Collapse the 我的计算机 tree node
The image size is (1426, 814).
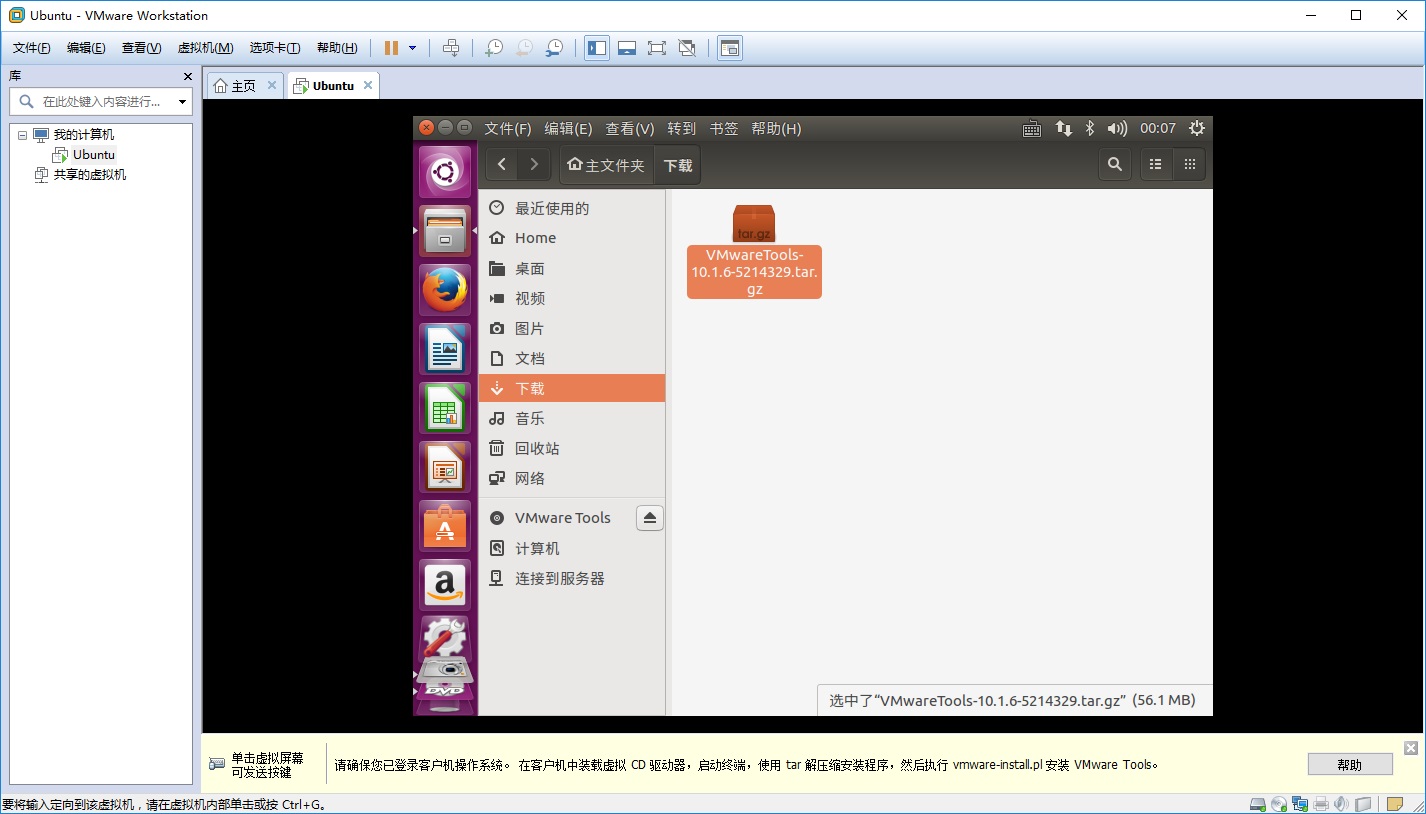point(22,135)
